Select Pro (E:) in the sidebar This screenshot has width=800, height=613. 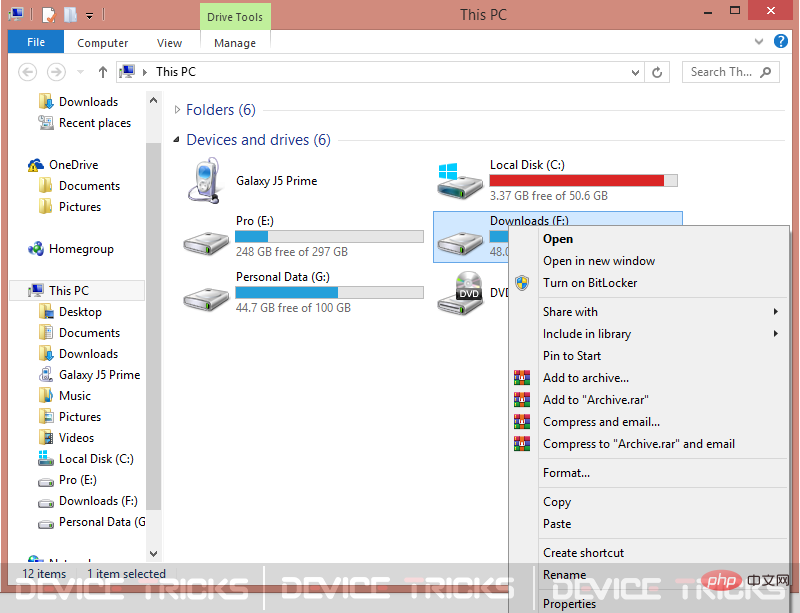click(78, 480)
